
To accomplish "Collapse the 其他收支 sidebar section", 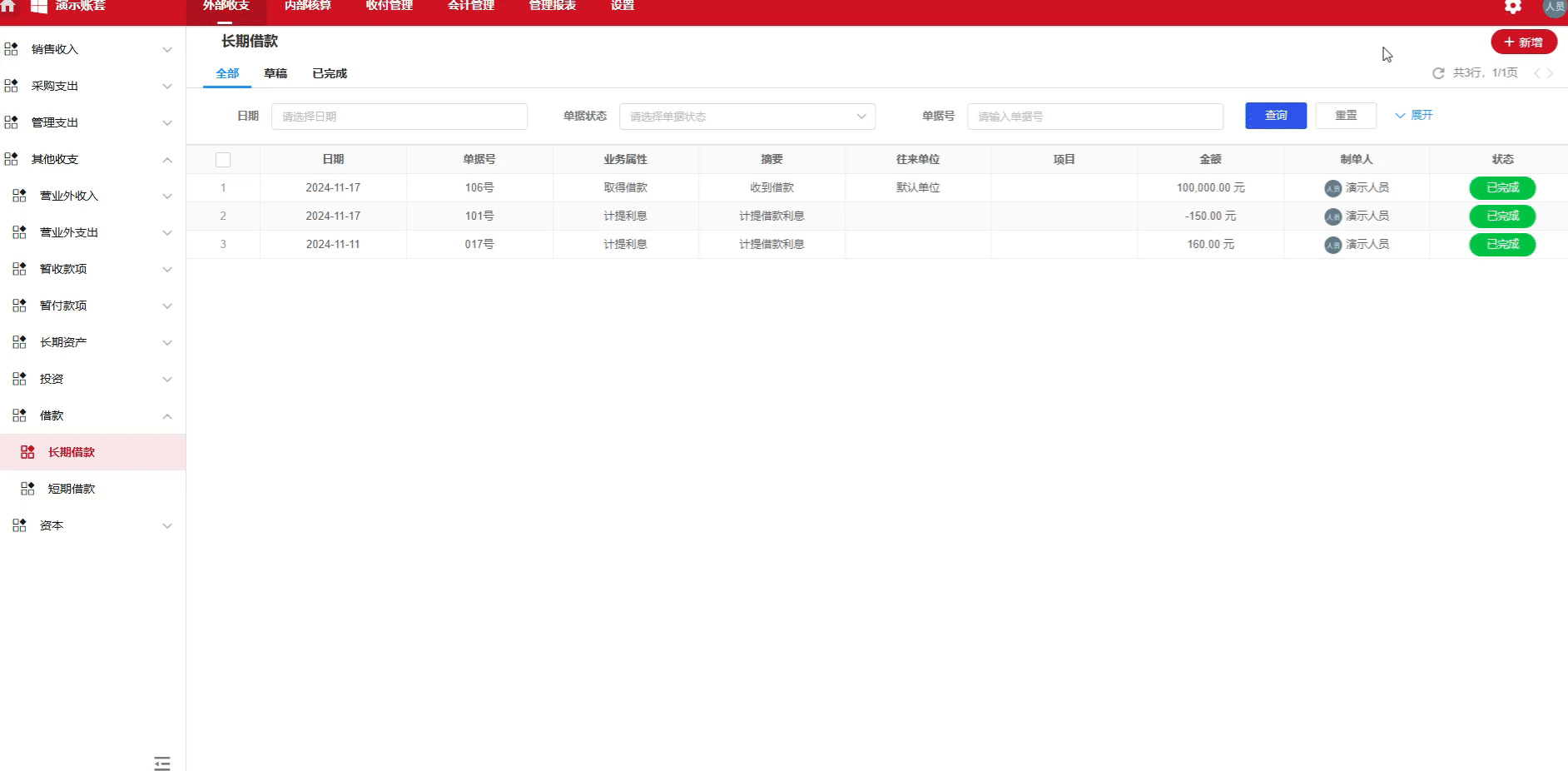I will coord(167,159).
